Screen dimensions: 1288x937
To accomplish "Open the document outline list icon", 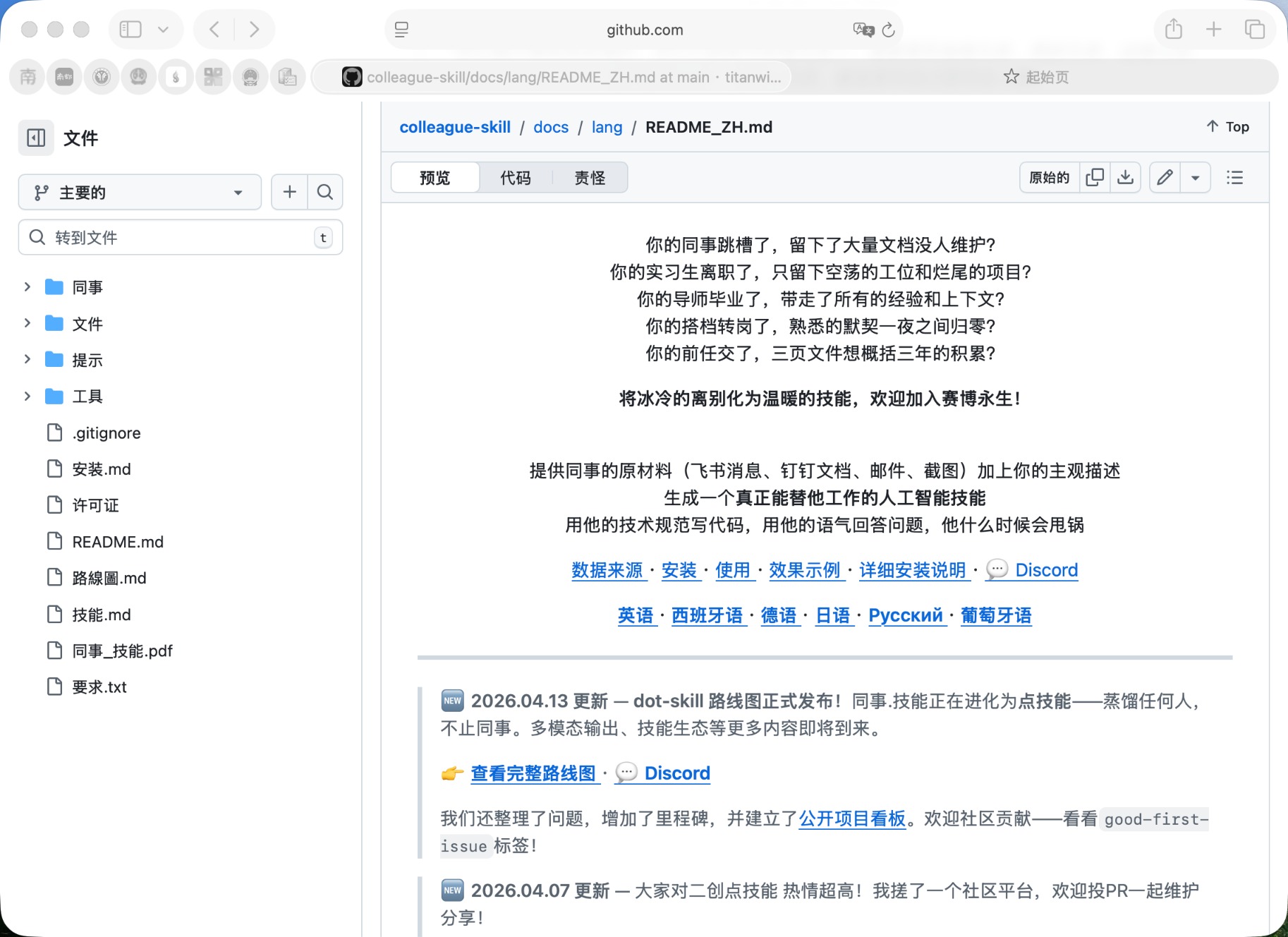I will click(1234, 177).
